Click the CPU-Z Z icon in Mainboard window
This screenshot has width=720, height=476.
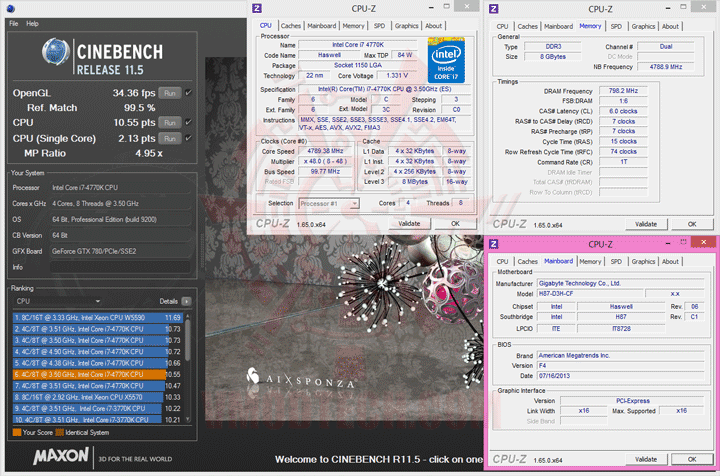click(494, 244)
